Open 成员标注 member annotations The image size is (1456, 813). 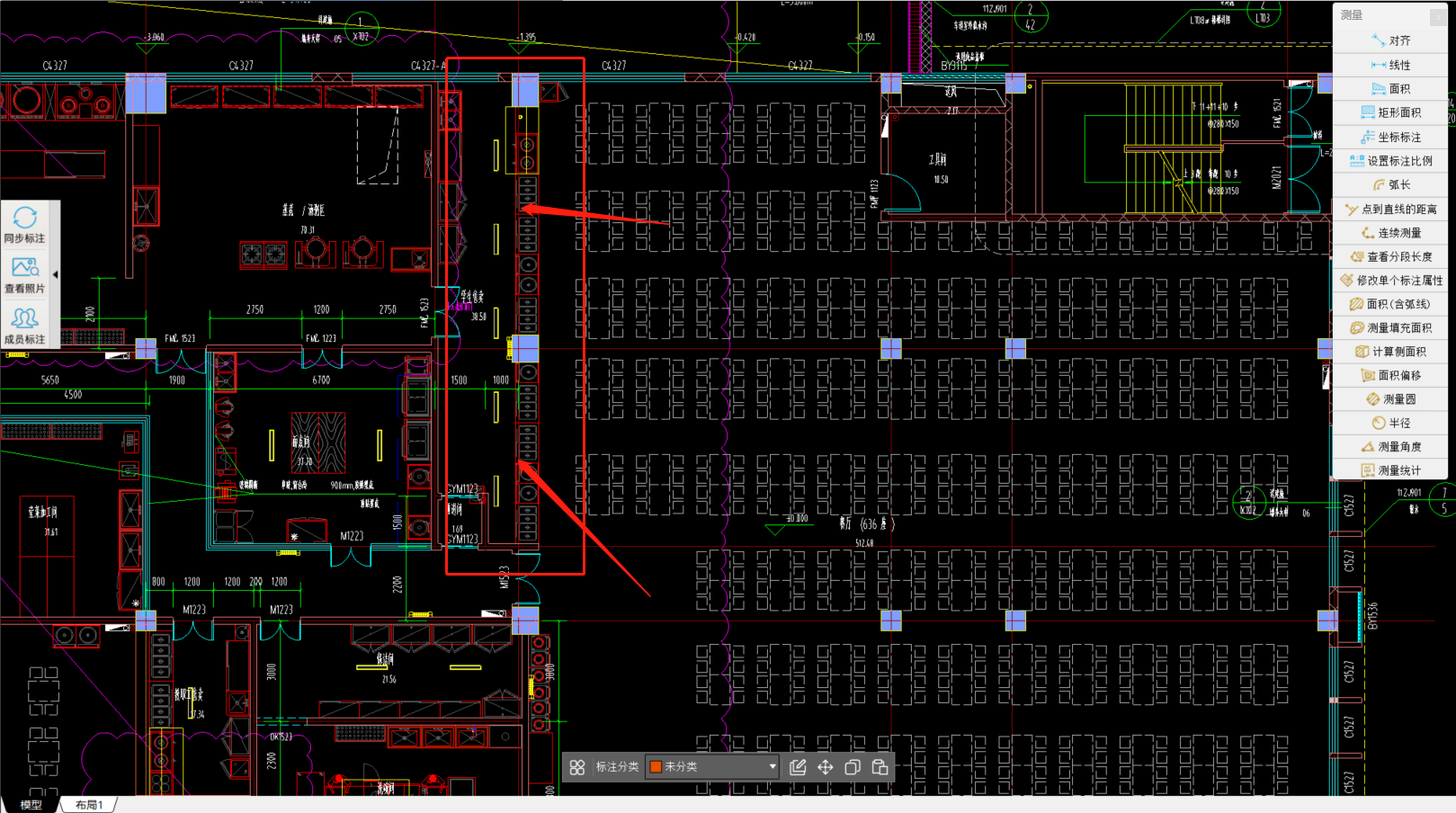(x=24, y=326)
